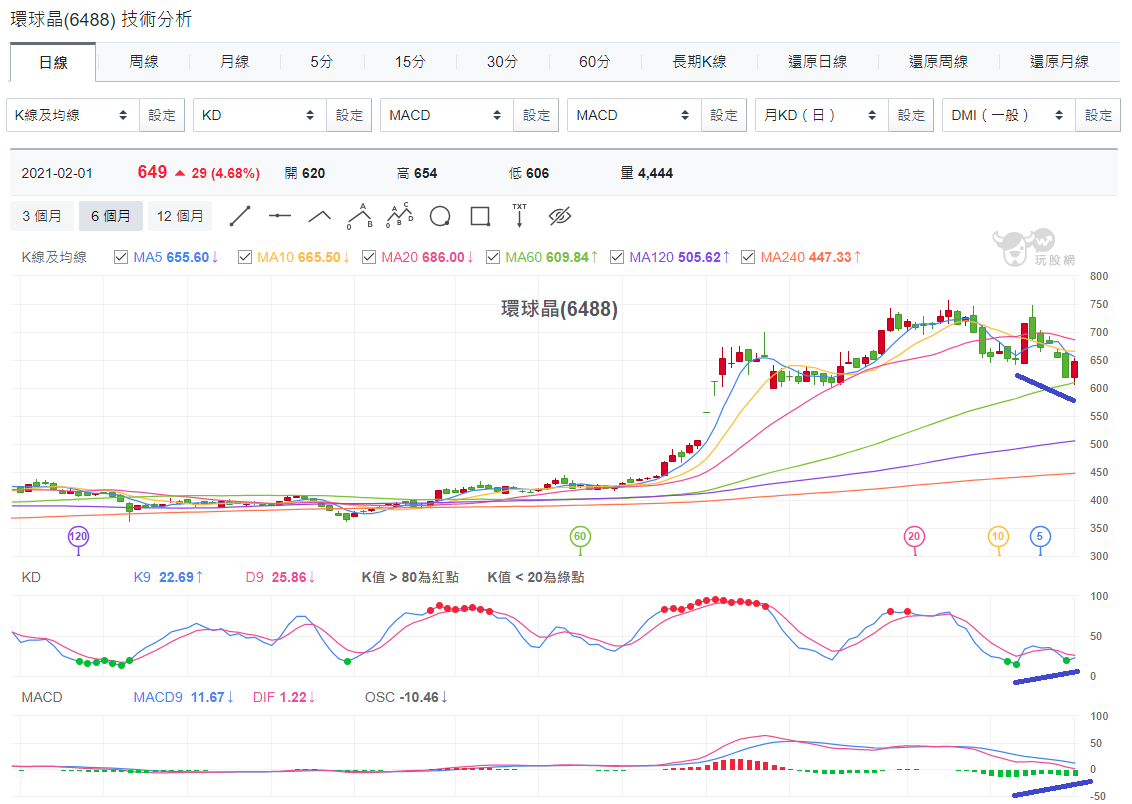Click the 120 moving average marker
The image size is (1132, 804).
[x=78, y=536]
